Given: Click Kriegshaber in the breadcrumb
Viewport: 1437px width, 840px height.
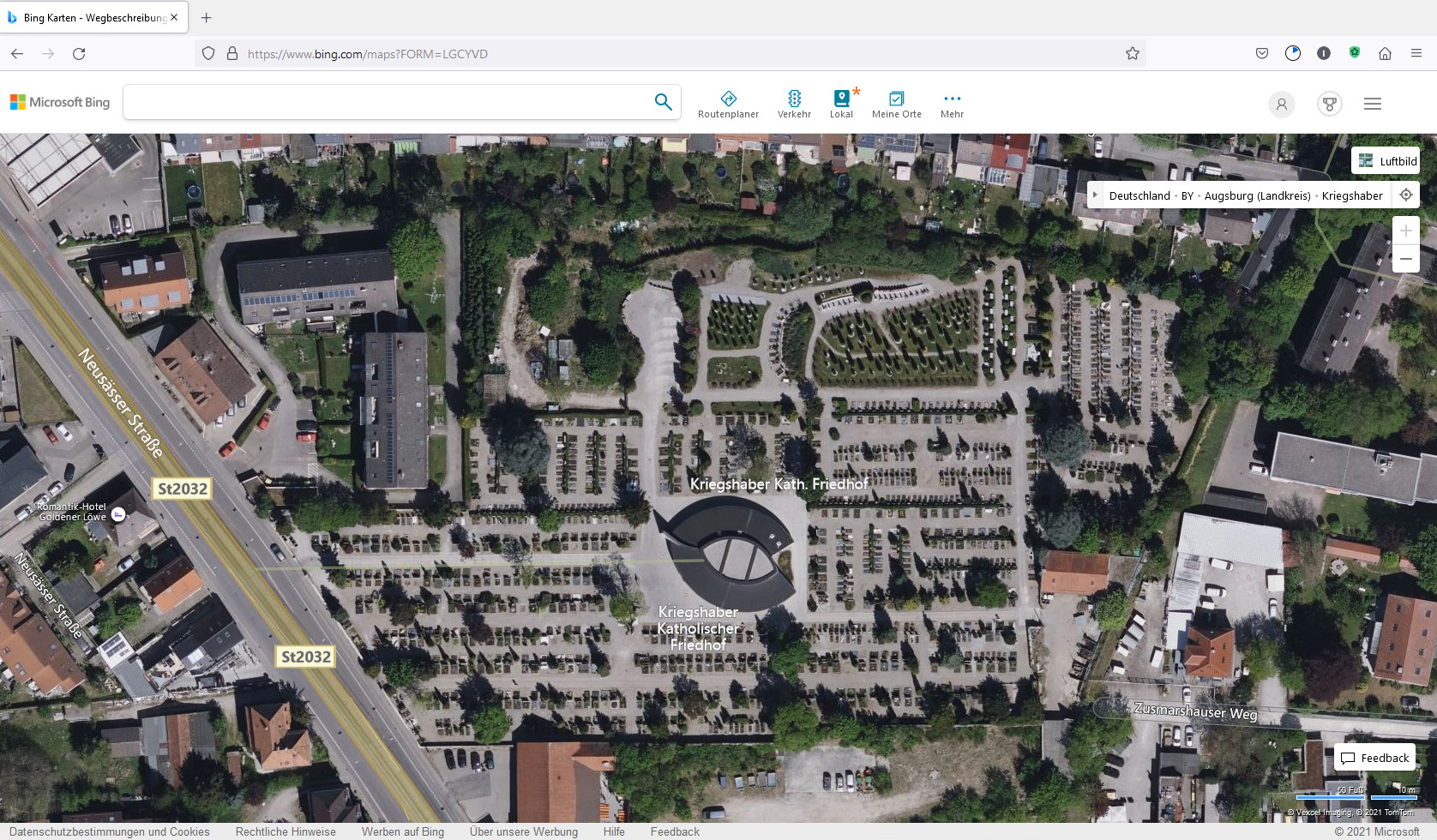Looking at the screenshot, I should coord(1351,195).
